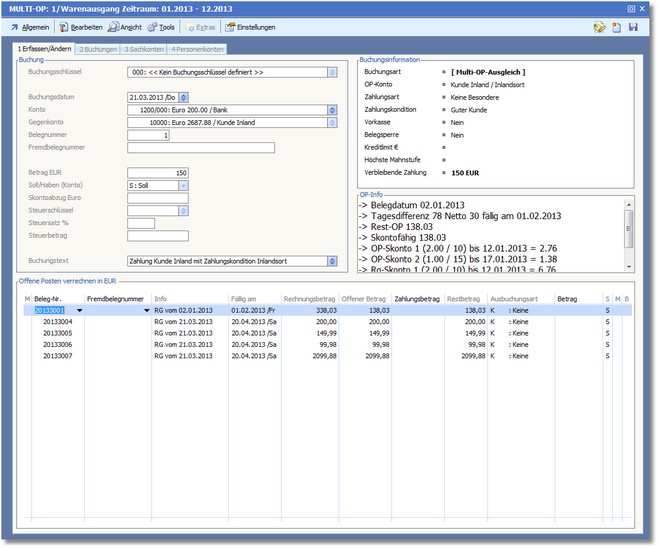Open the Bearbeiten toolbar menu

tap(80, 27)
